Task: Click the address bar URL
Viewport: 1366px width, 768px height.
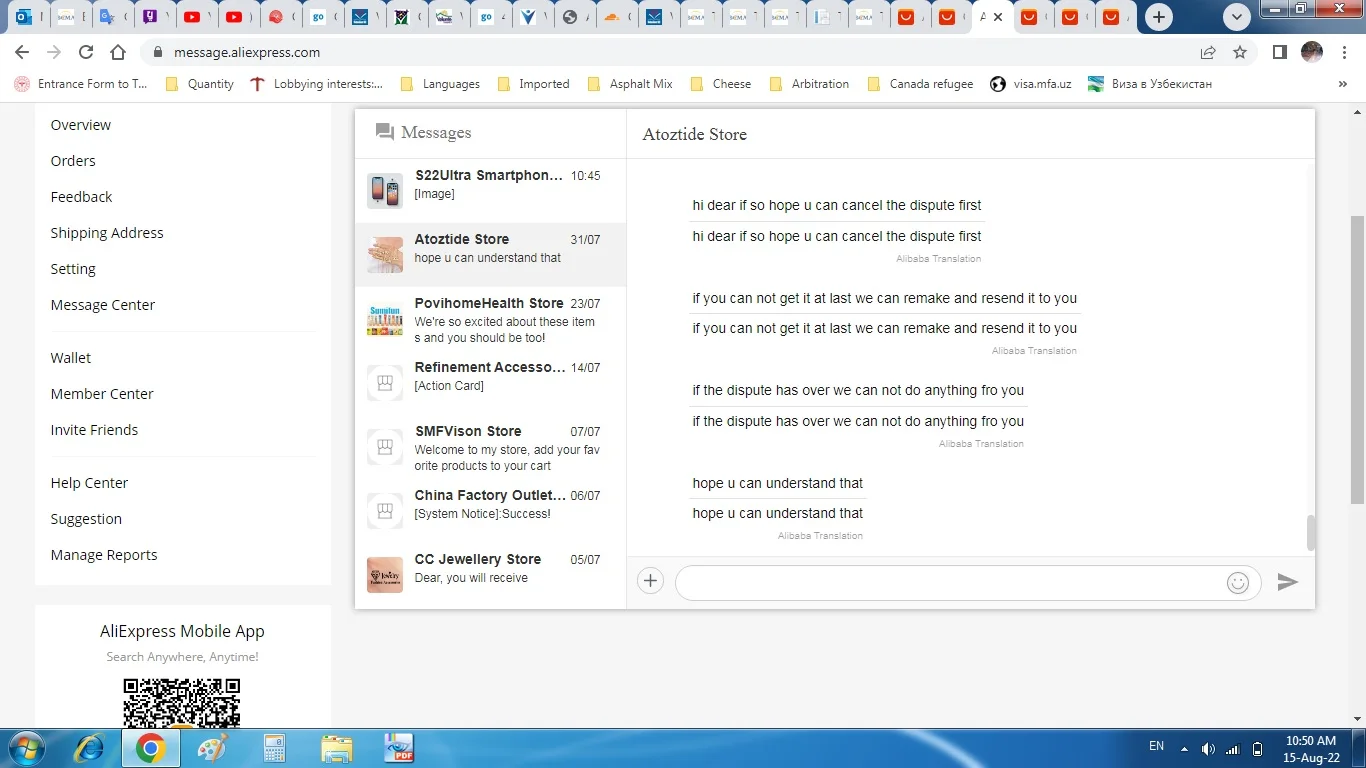Action: tap(247, 53)
